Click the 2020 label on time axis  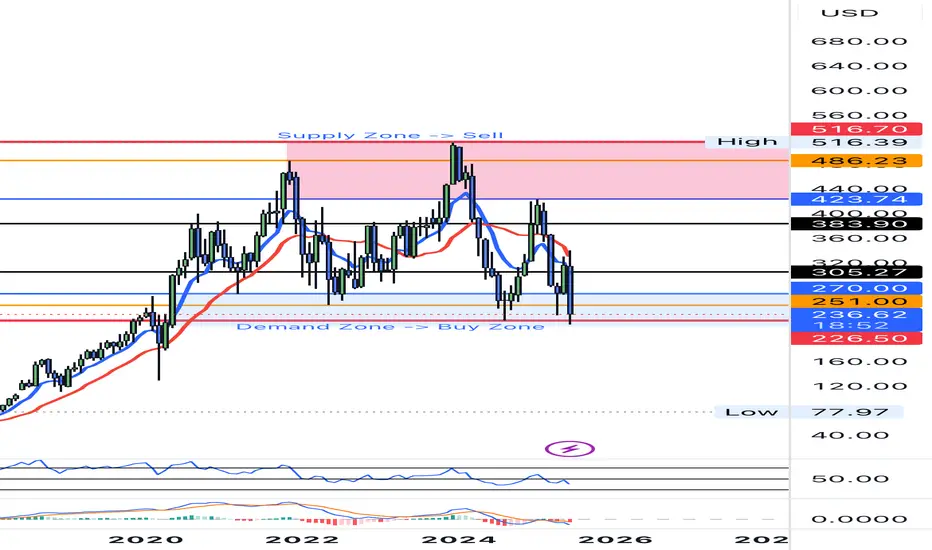coord(146,540)
